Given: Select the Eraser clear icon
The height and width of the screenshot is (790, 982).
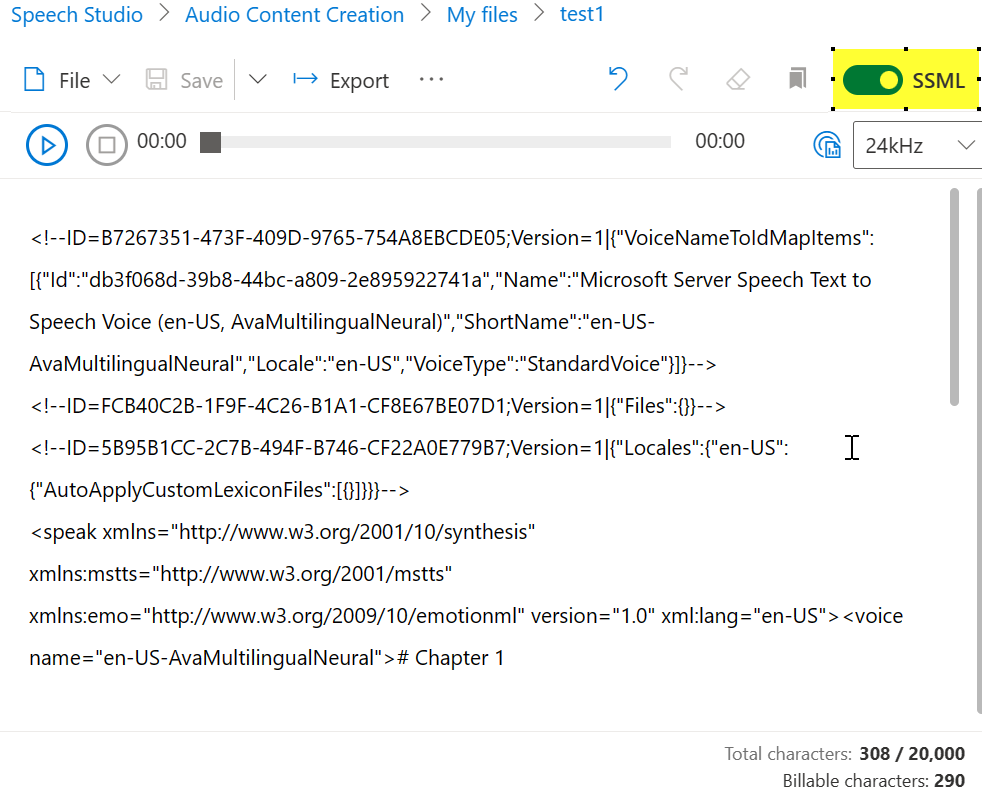Looking at the screenshot, I should click(x=737, y=80).
